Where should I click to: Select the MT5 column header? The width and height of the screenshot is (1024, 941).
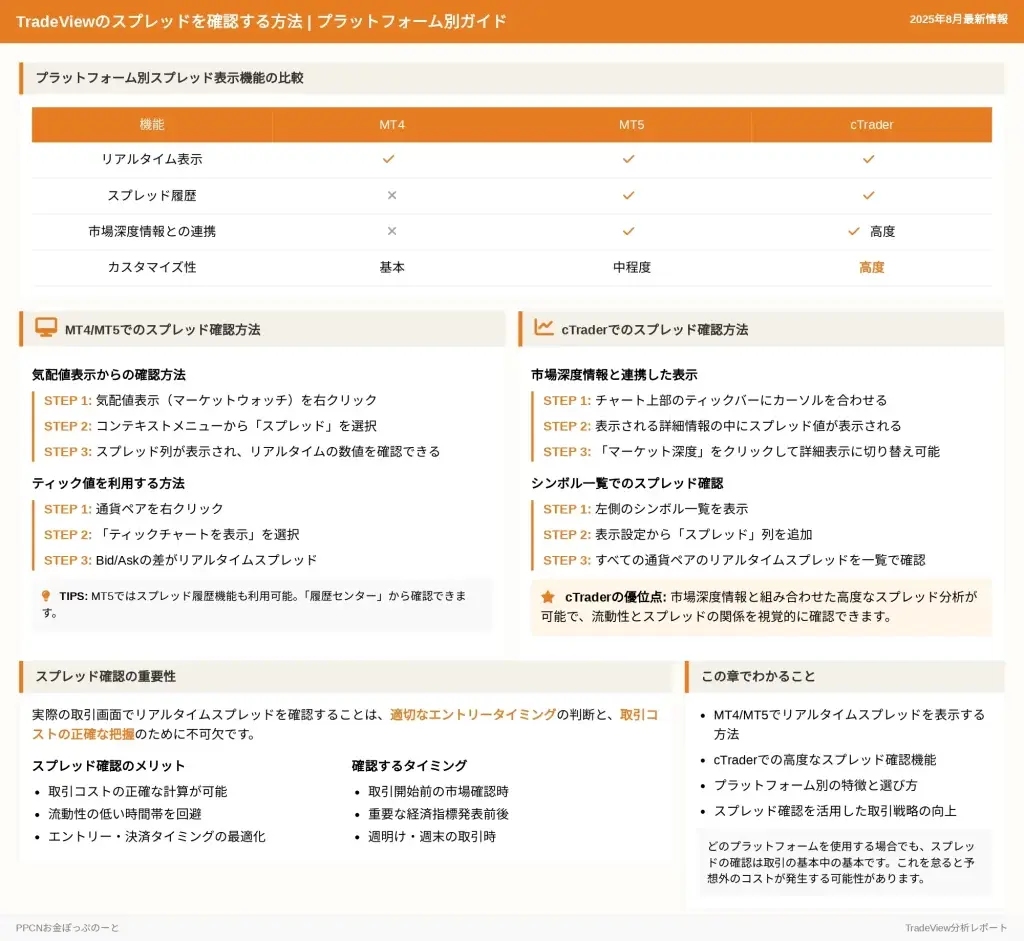[x=631, y=125]
